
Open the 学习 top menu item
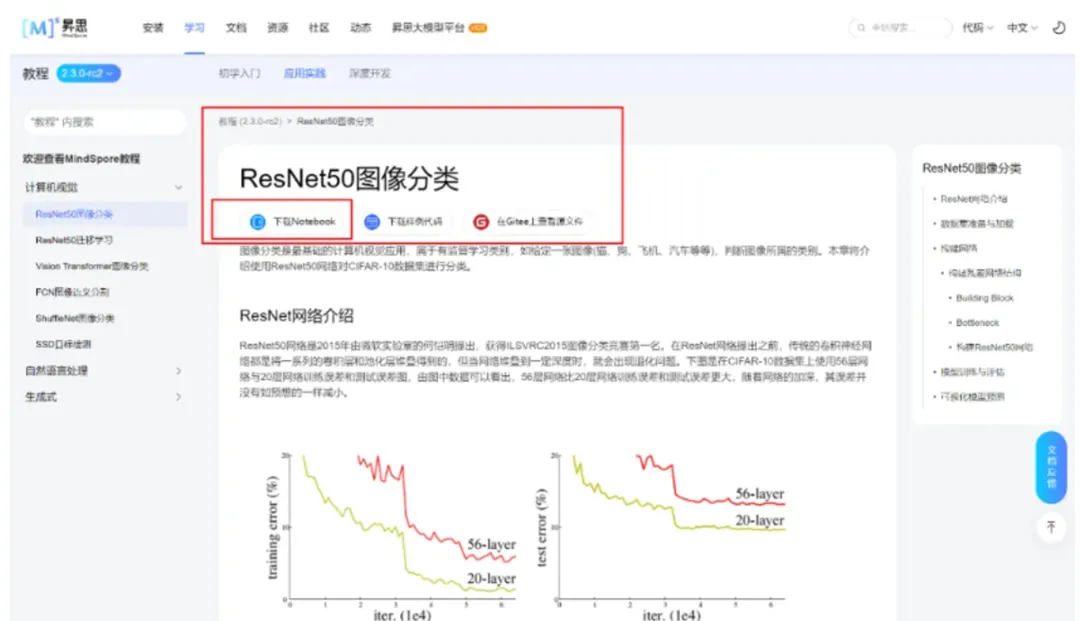click(194, 28)
